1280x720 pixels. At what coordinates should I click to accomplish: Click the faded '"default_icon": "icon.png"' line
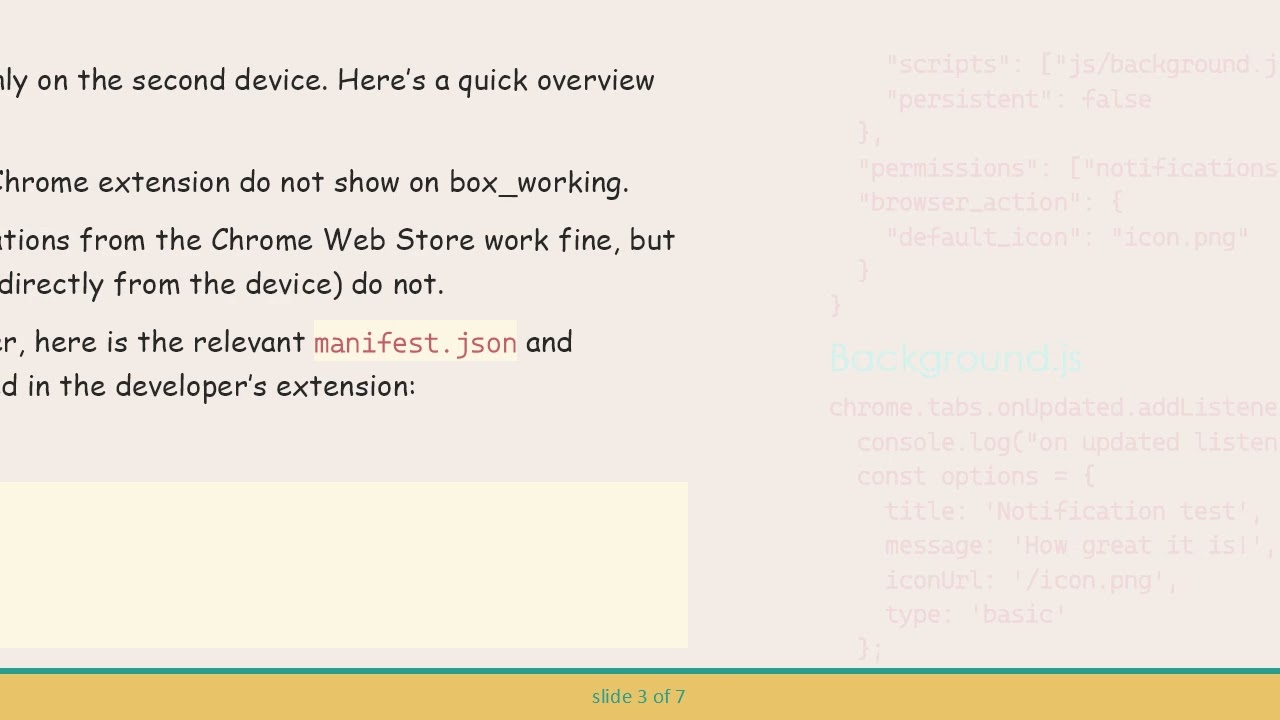click(1067, 238)
